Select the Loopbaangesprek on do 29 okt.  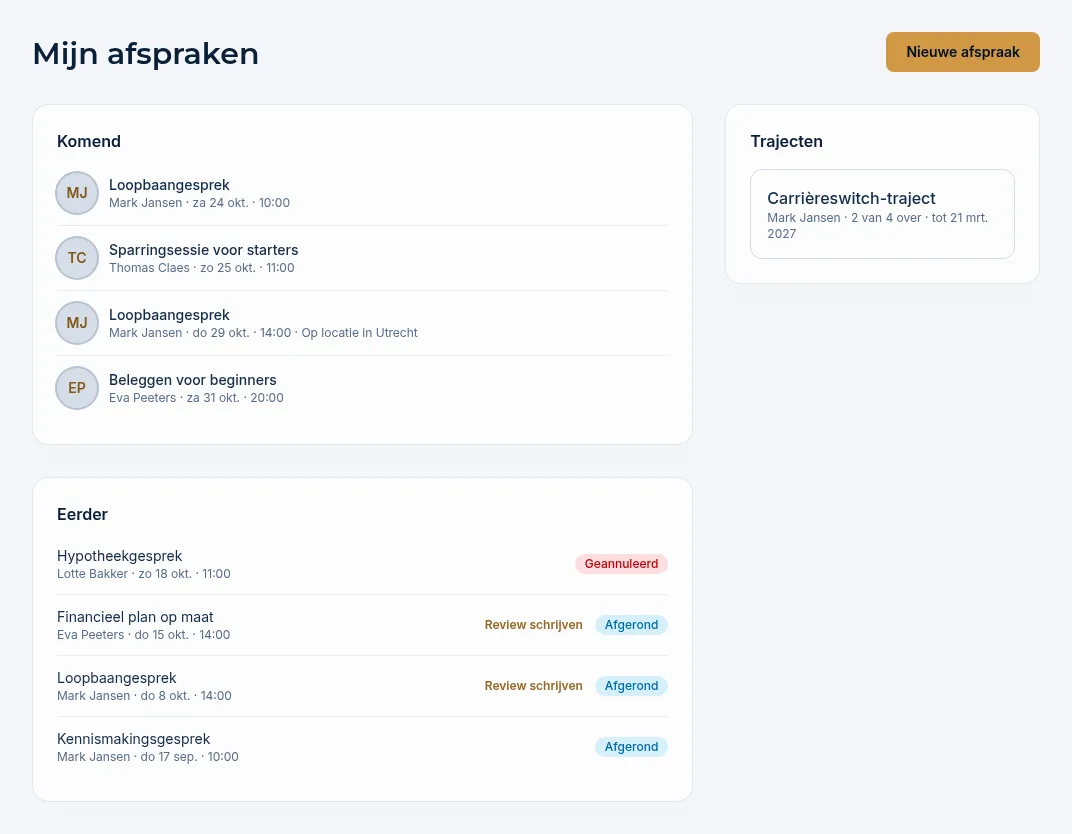pyautogui.click(x=362, y=323)
